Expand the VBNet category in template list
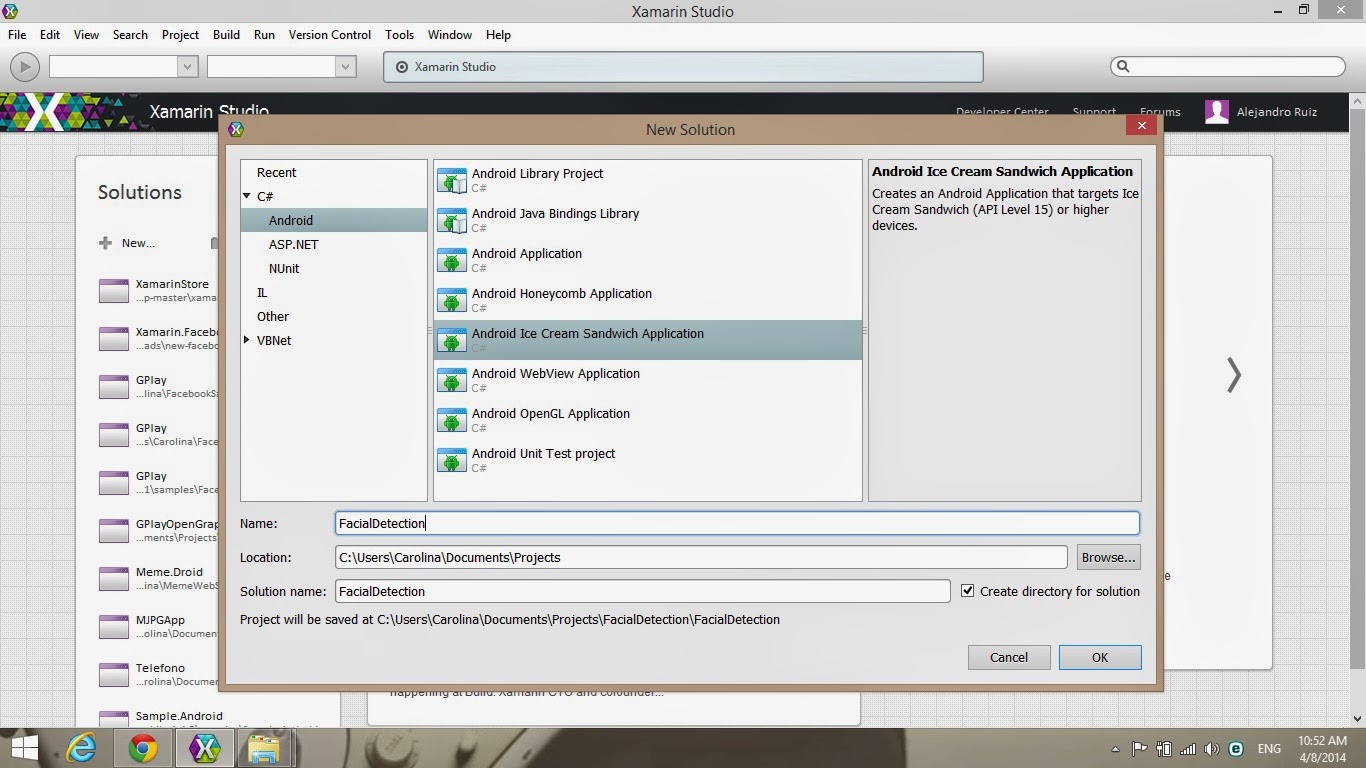1366x768 pixels. pos(247,340)
